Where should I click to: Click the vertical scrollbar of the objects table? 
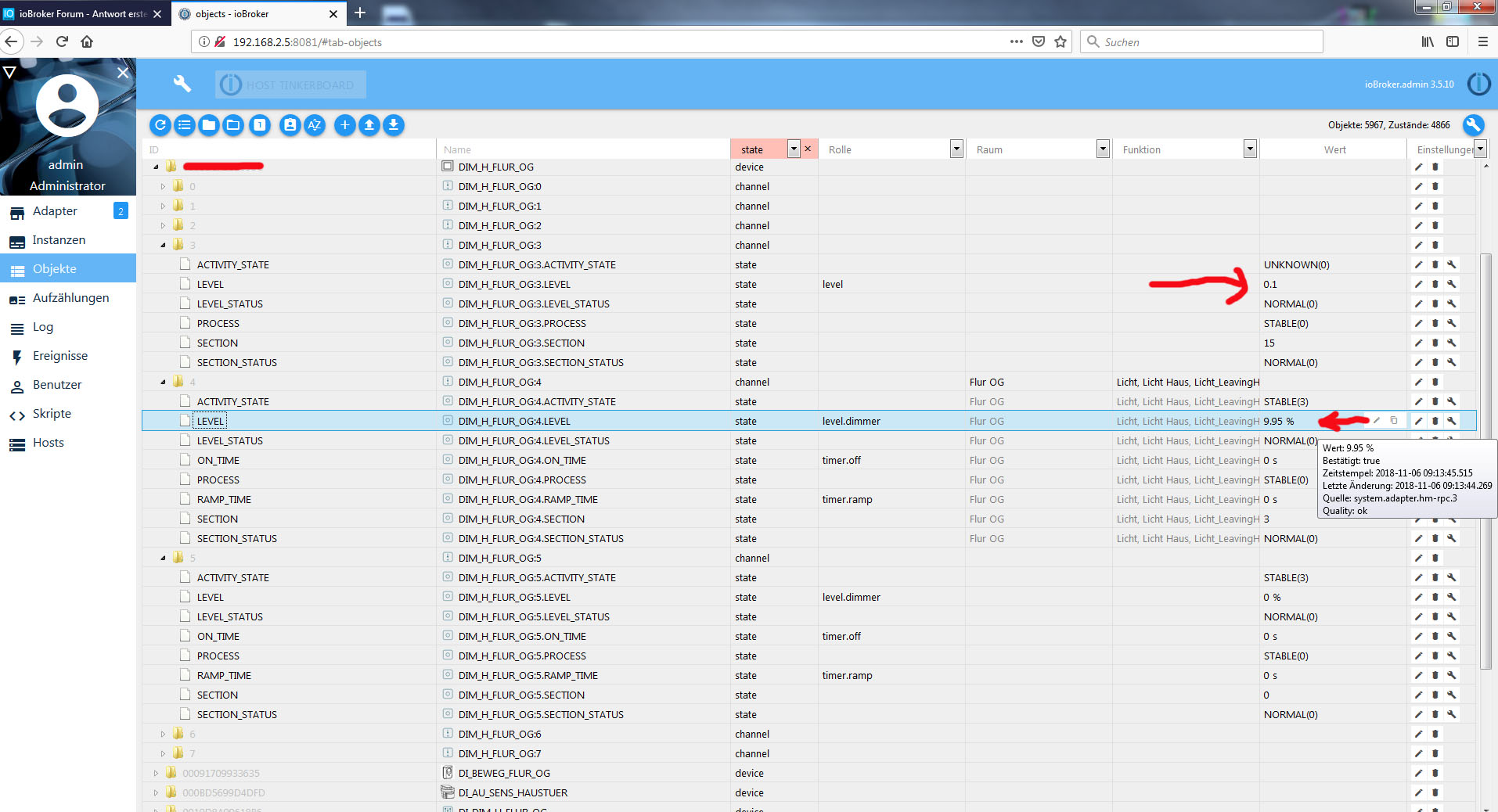[x=1486, y=462]
